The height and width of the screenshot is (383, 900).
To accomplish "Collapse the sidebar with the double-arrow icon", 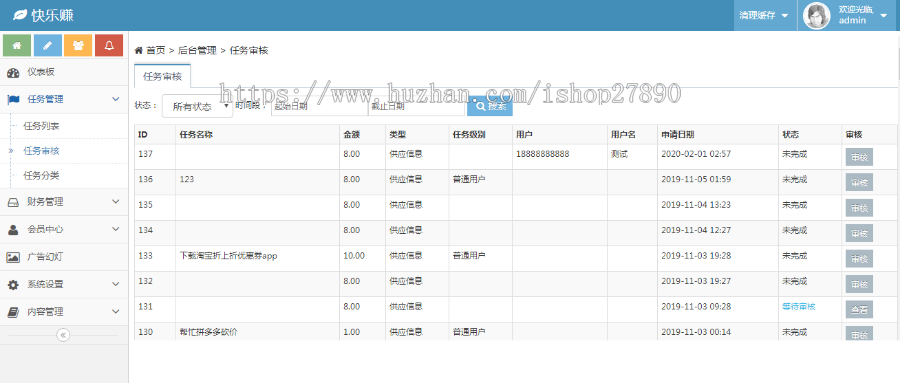I will (63, 335).
